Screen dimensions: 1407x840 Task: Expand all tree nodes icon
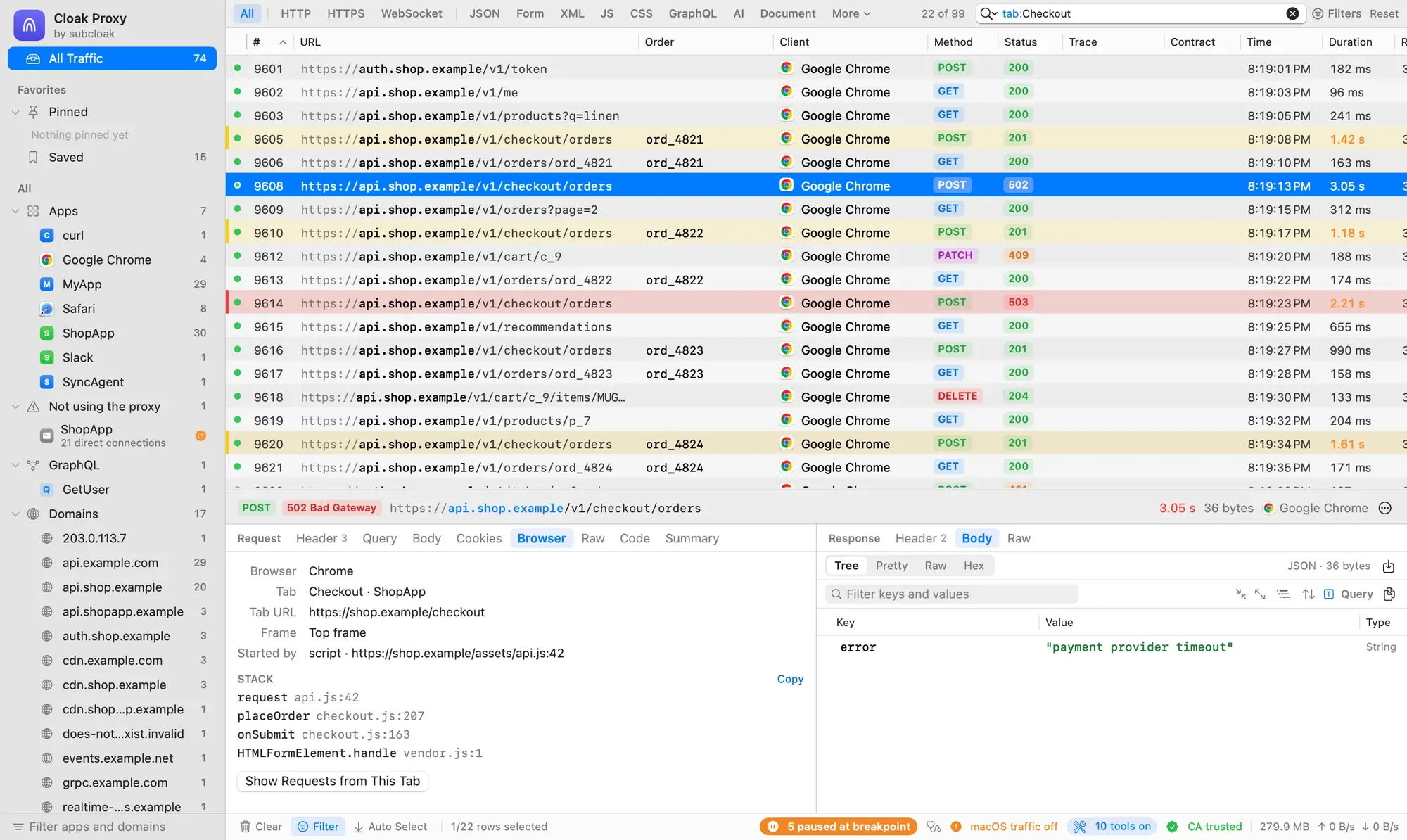tap(1260, 594)
